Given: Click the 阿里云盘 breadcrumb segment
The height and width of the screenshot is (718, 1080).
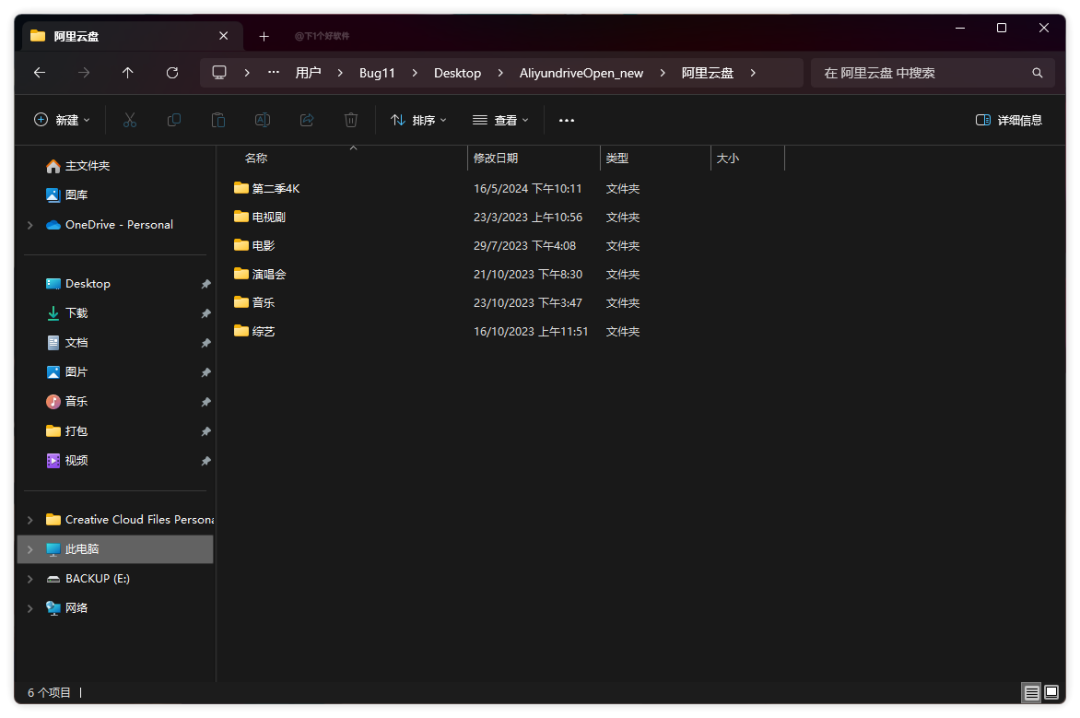Looking at the screenshot, I should [707, 72].
